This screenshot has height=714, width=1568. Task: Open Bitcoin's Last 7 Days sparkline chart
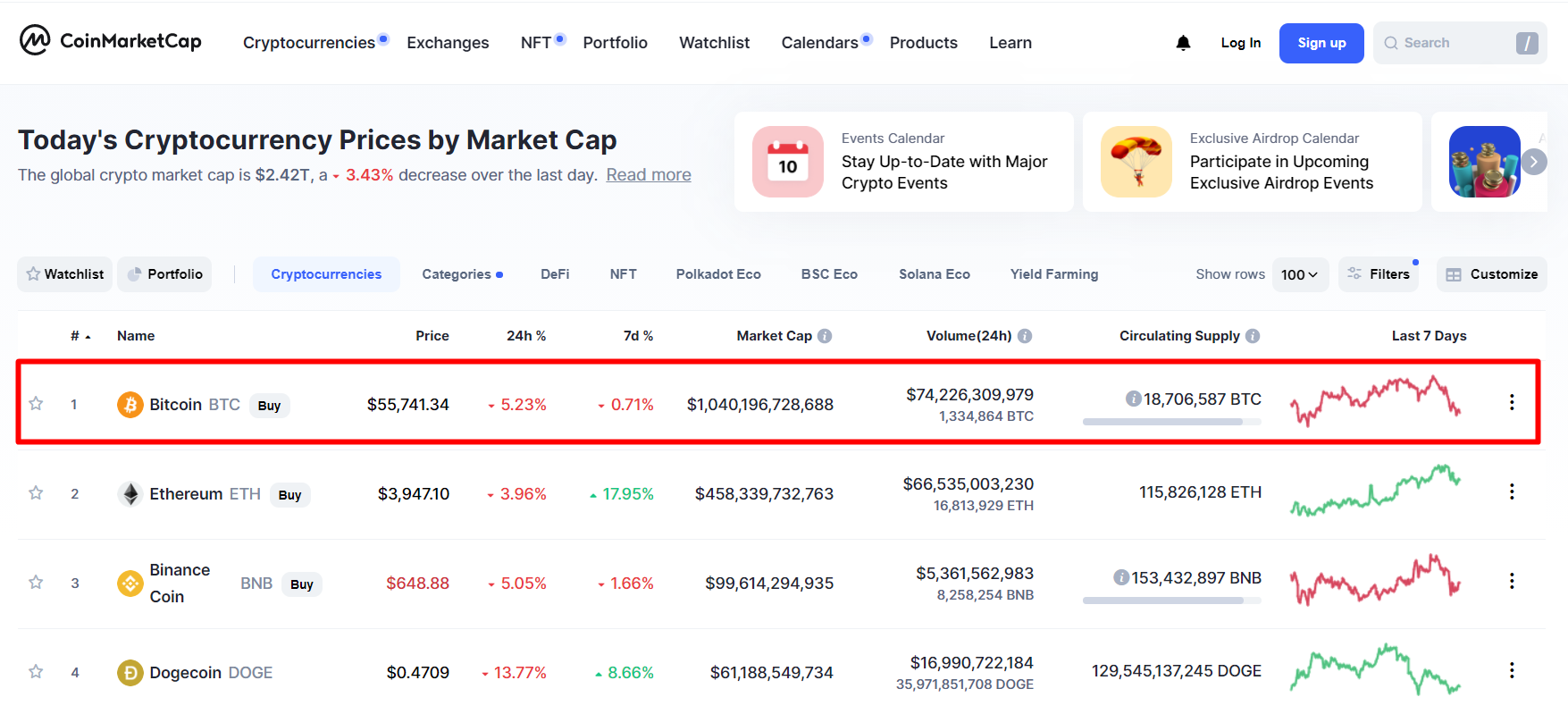[1376, 399]
